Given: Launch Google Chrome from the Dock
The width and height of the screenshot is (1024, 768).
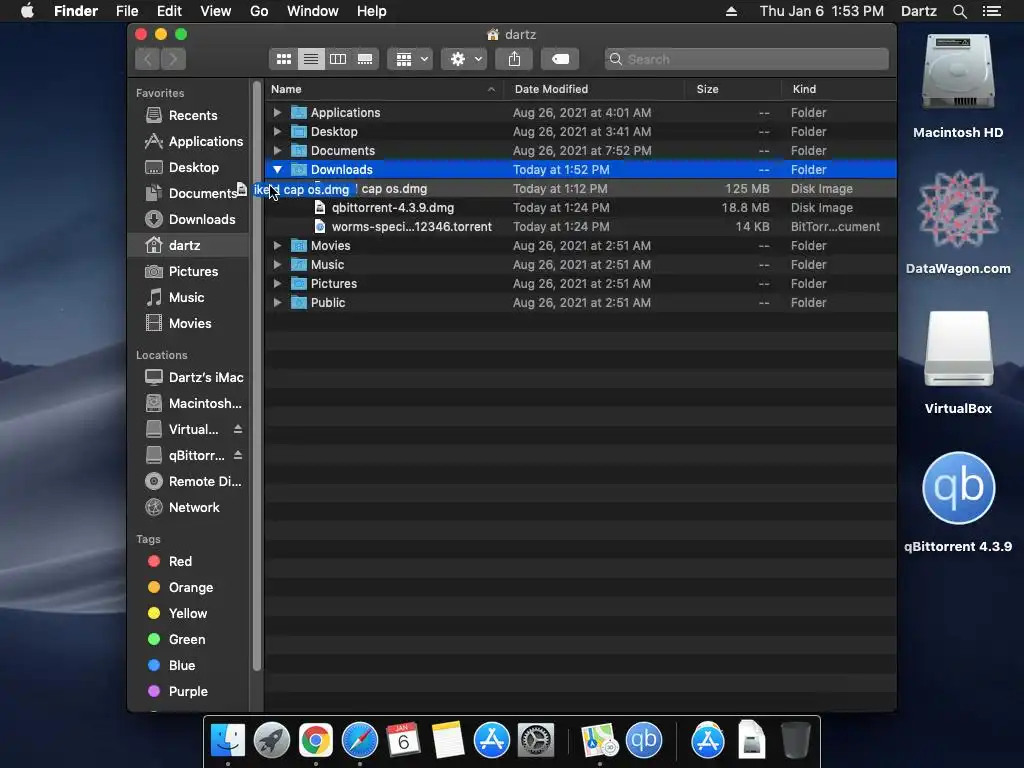Looking at the screenshot, I should click(315, 741).
